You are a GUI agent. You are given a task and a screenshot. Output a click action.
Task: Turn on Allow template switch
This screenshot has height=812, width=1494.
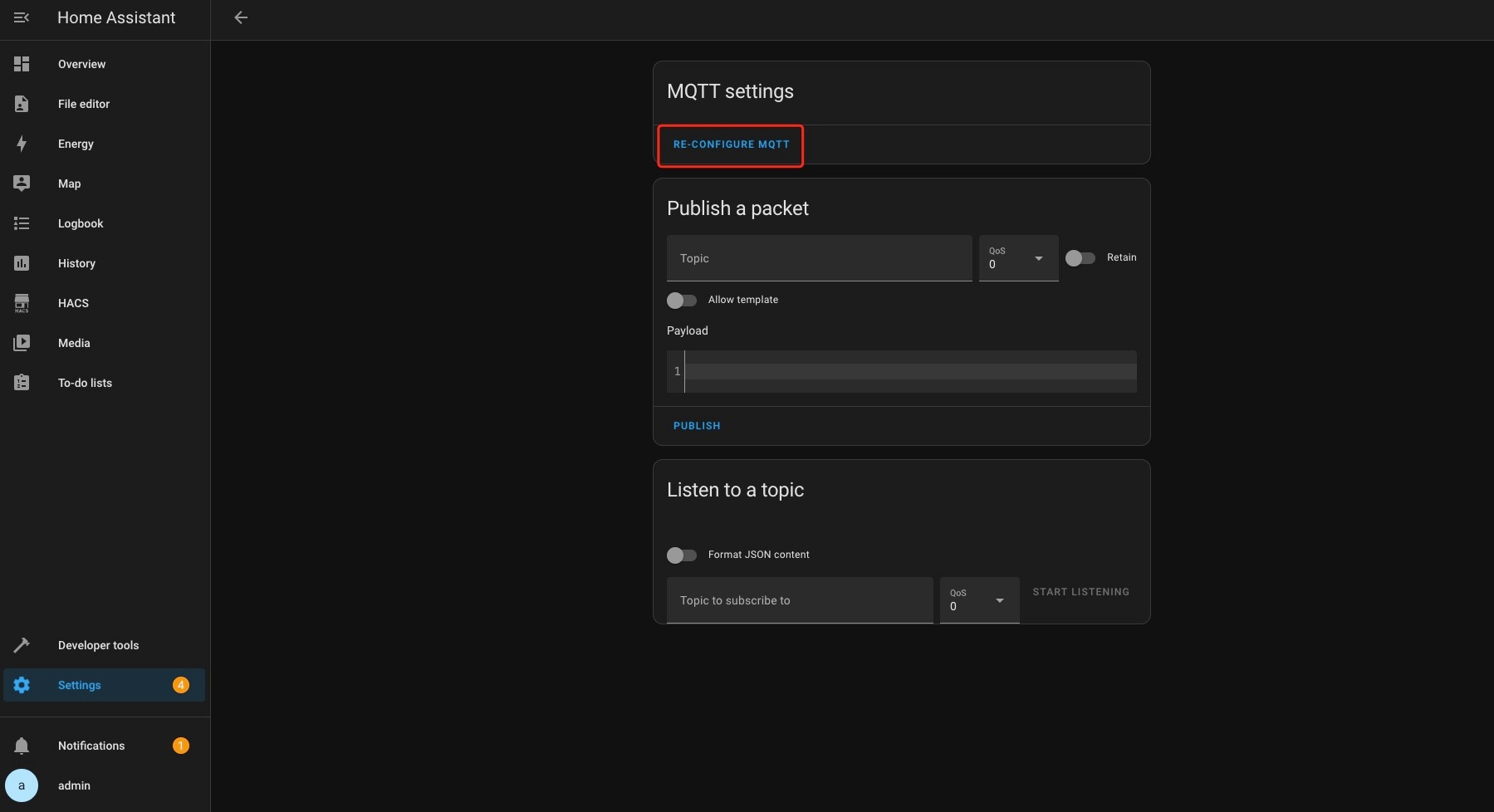click(x=681, y=300)
